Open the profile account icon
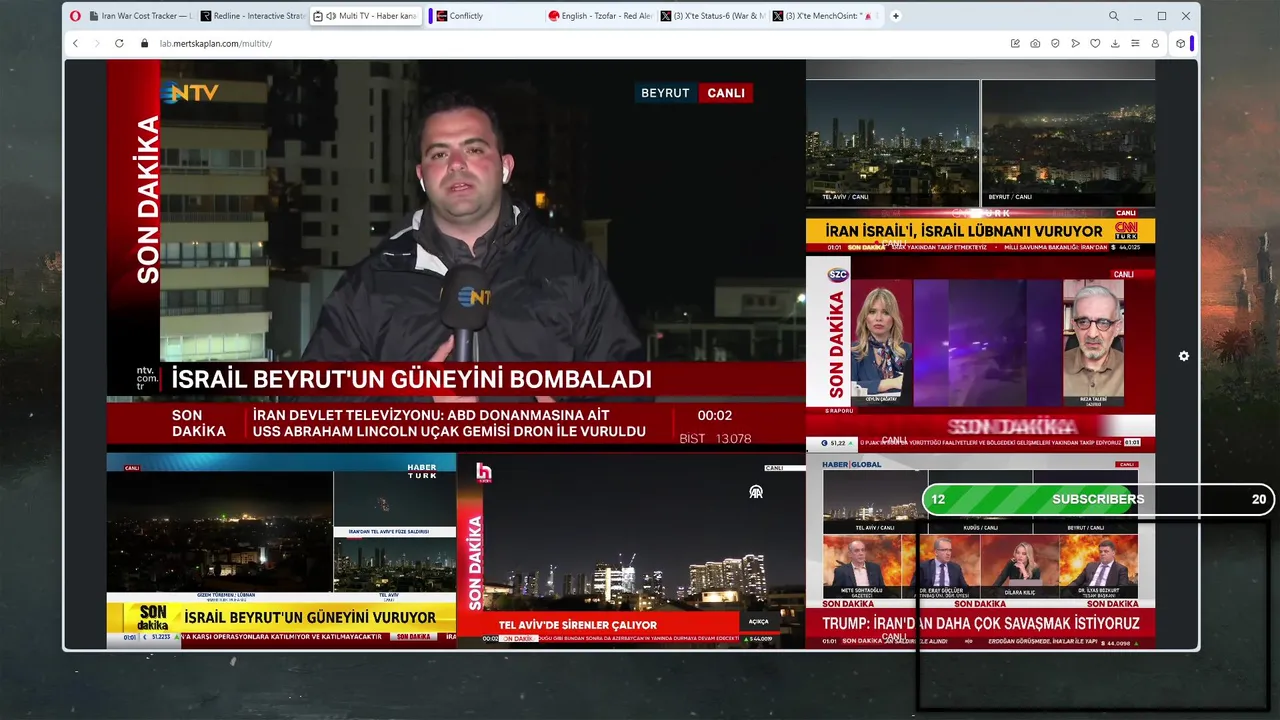 pos(1155,44)
